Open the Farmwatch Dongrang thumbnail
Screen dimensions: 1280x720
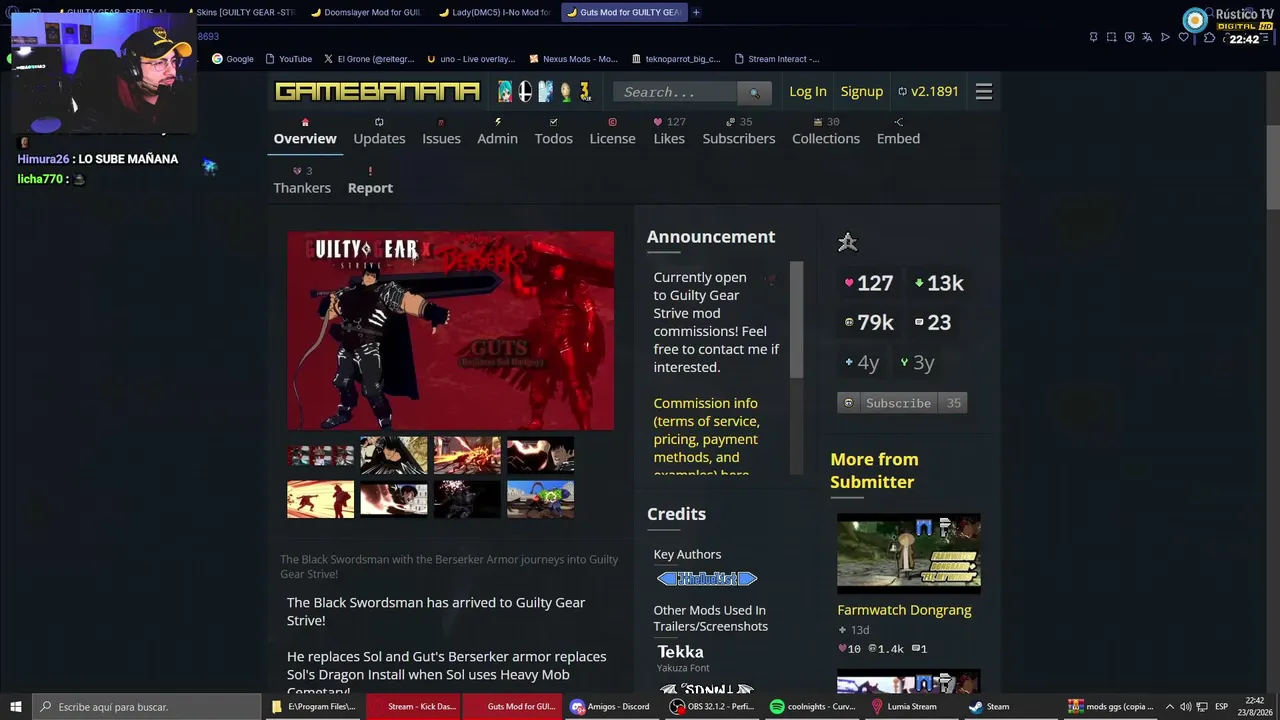tap(909, 554)
